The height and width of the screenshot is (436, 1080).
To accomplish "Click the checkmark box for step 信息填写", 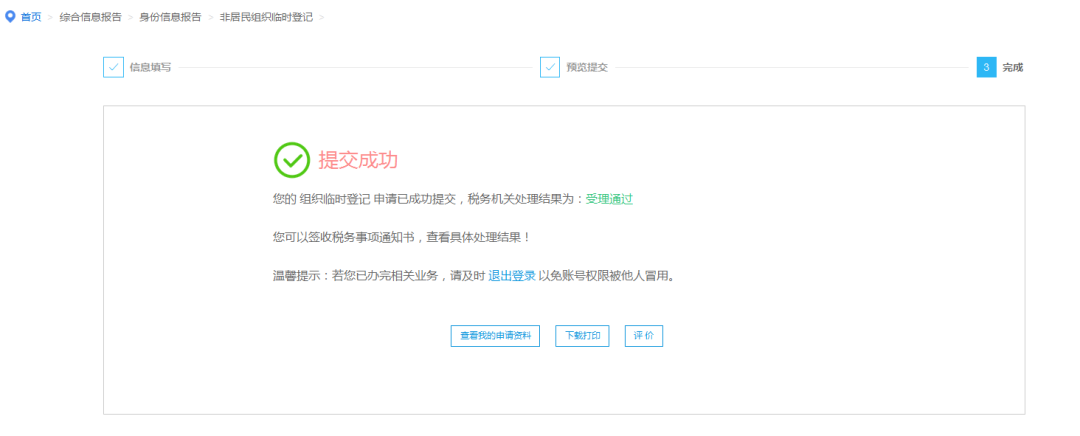I will click(x=113, y=67).
